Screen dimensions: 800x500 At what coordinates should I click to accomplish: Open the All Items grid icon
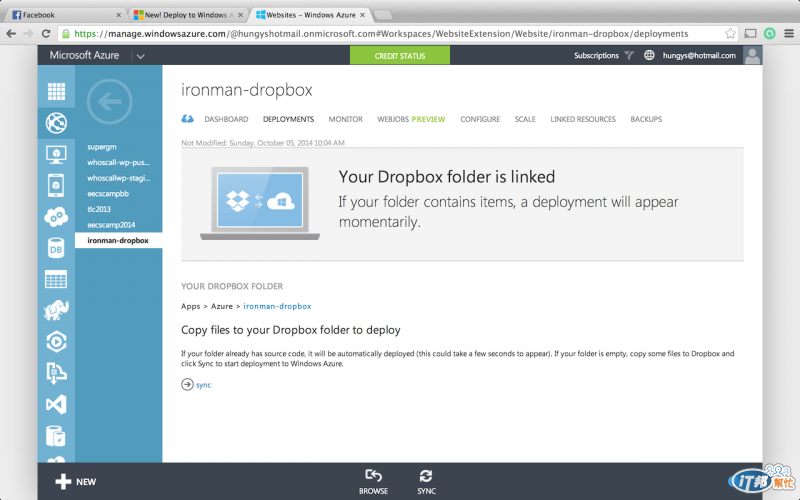click(x=56, y=91)
